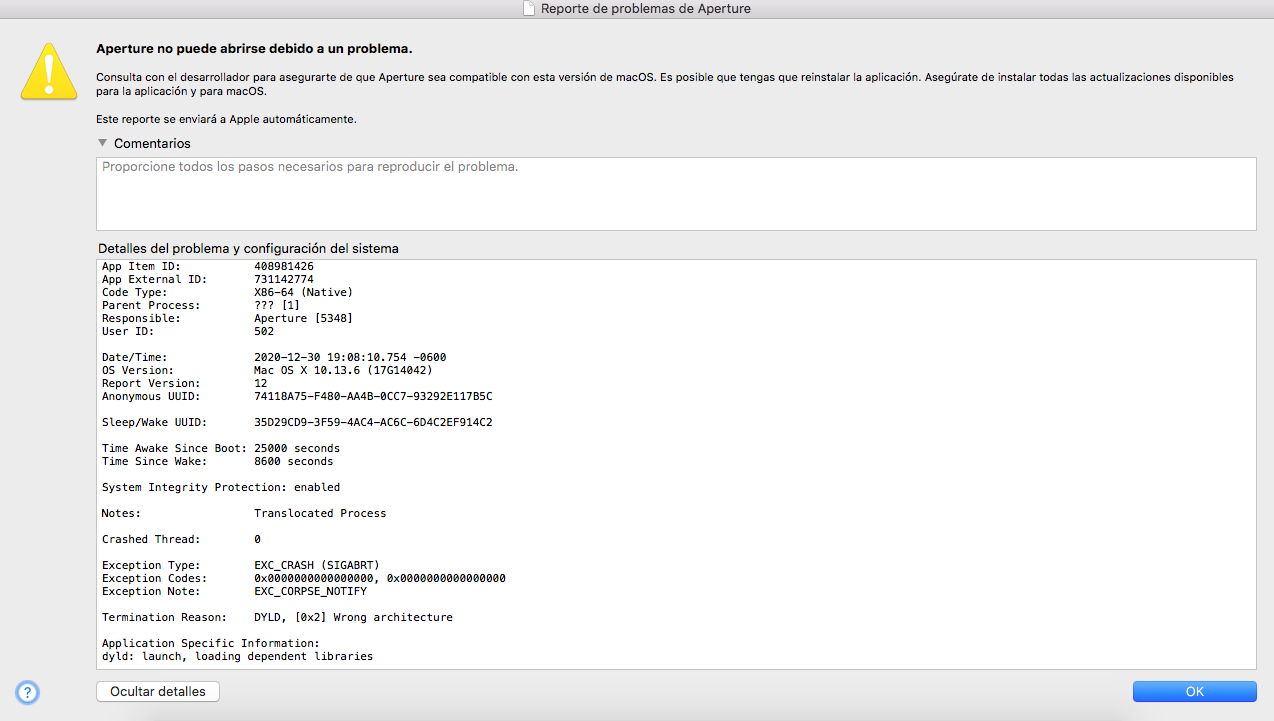Click the Anonymous UUID value starting 7411BA75
This screenshot has width=1274, height=721.
click(x=373, y=397)
